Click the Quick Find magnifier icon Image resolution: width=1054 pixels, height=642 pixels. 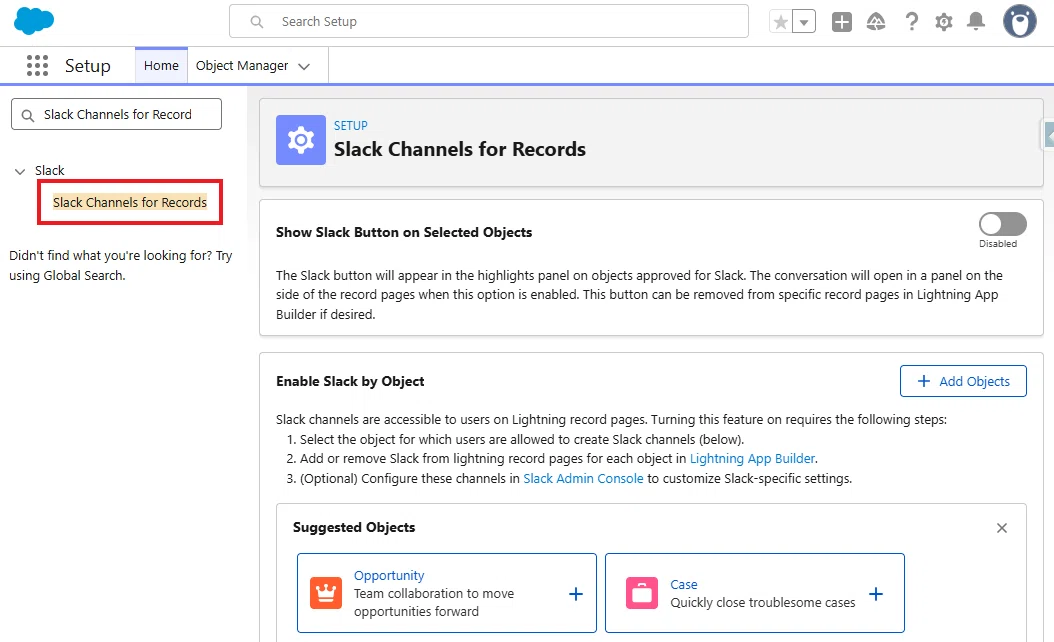pyautogui.click(x=28, y=116)
